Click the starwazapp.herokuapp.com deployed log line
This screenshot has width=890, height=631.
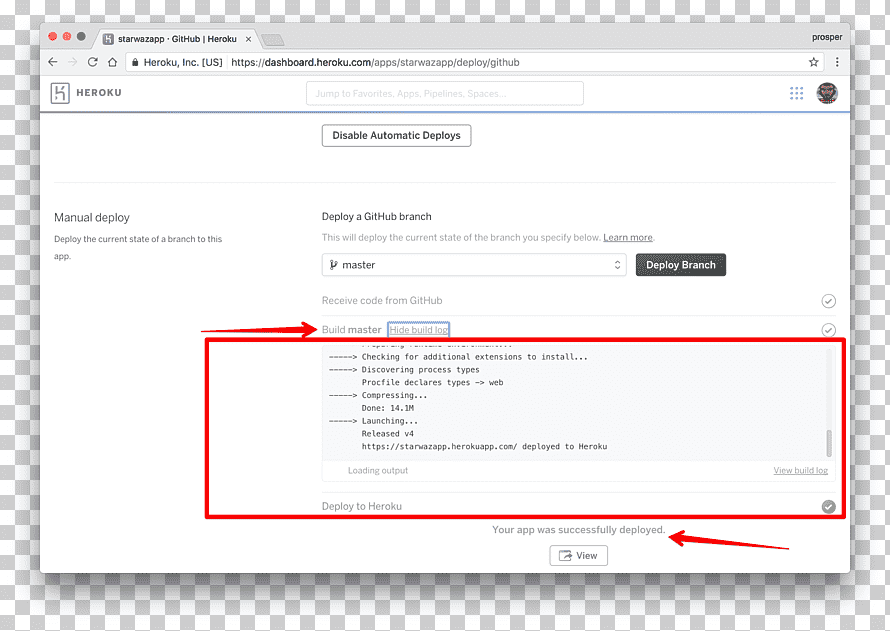(x=484, y=447)
